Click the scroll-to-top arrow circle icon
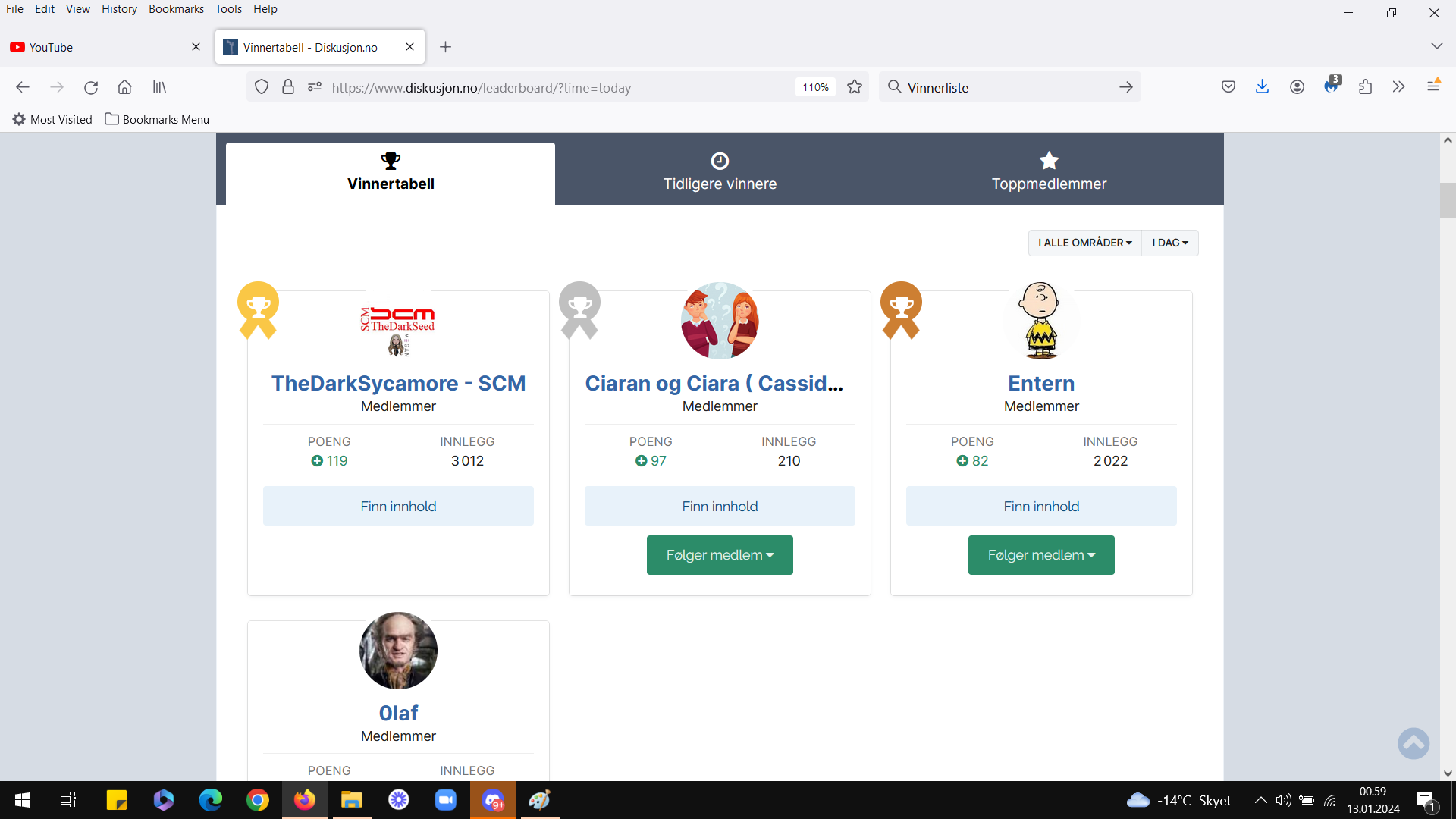This screenshot has width=1456, height=819. click(1414, 743)
